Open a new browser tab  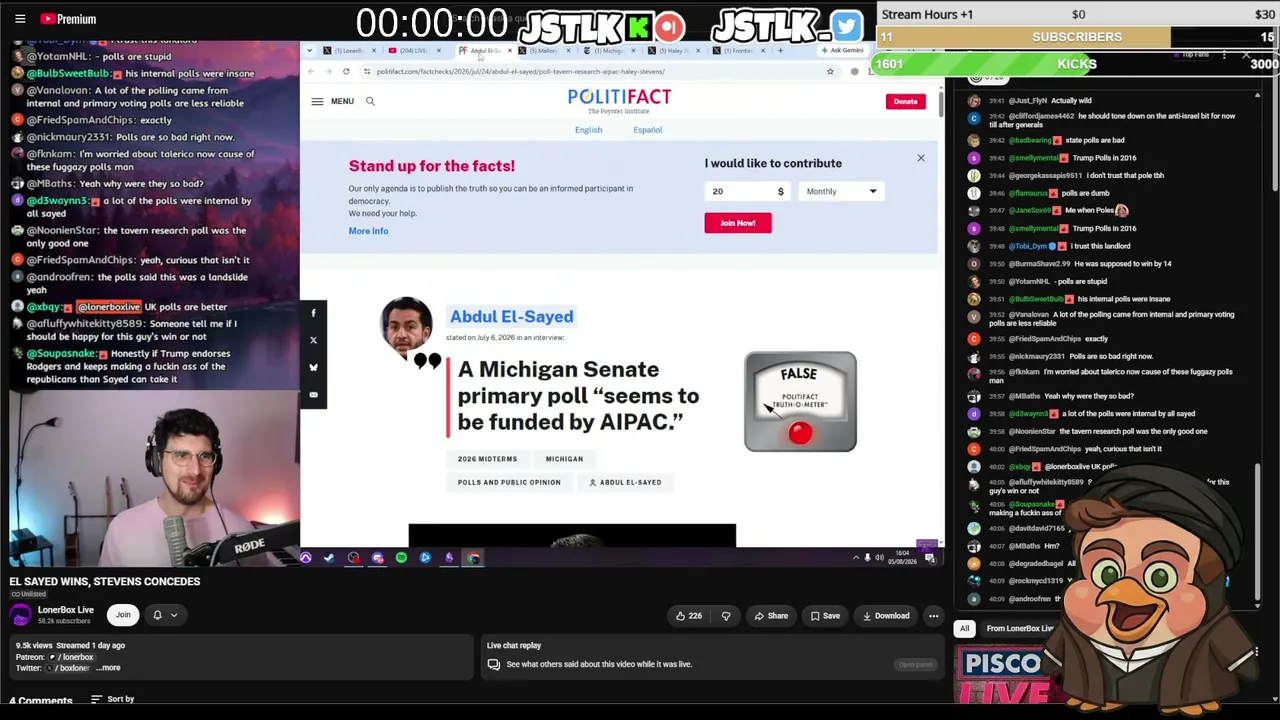coord(780,50)
